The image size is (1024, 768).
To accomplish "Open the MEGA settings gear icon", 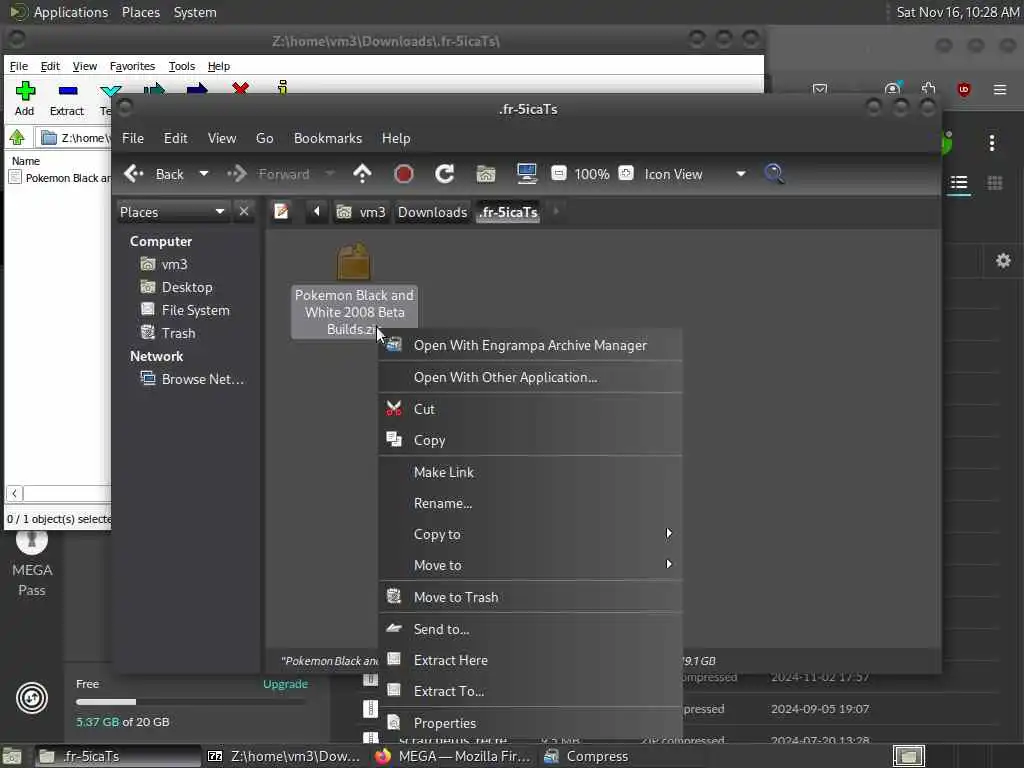I will pyautogui.click(x=1003, y=261).
